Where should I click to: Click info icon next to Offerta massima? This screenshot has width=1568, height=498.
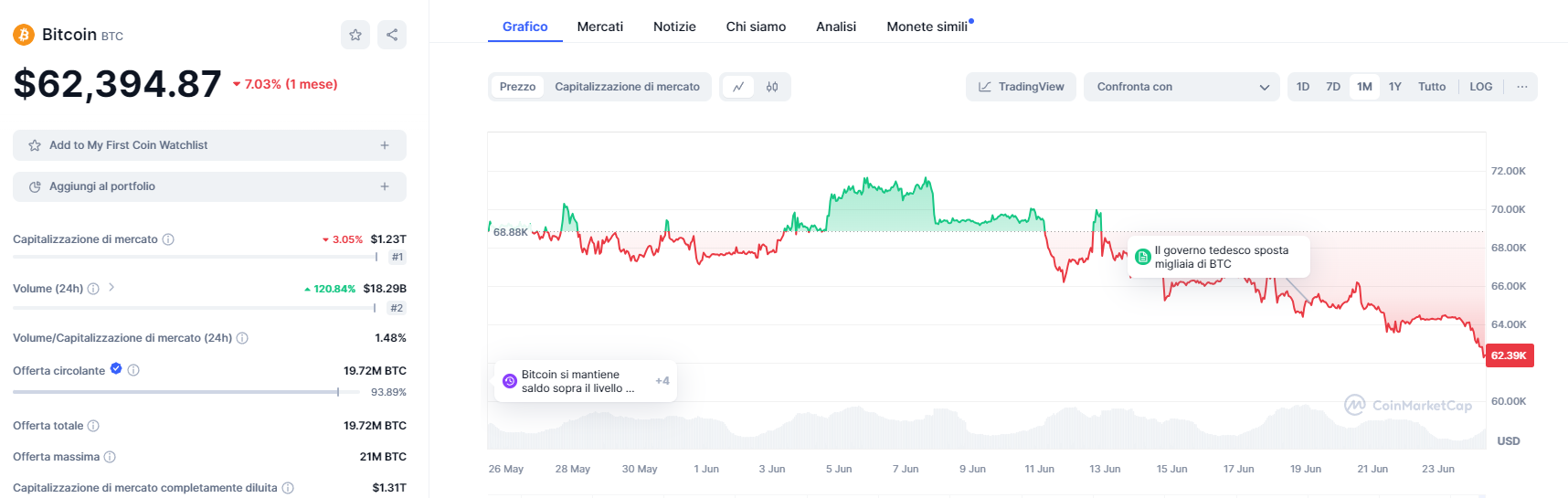(110, 457)
